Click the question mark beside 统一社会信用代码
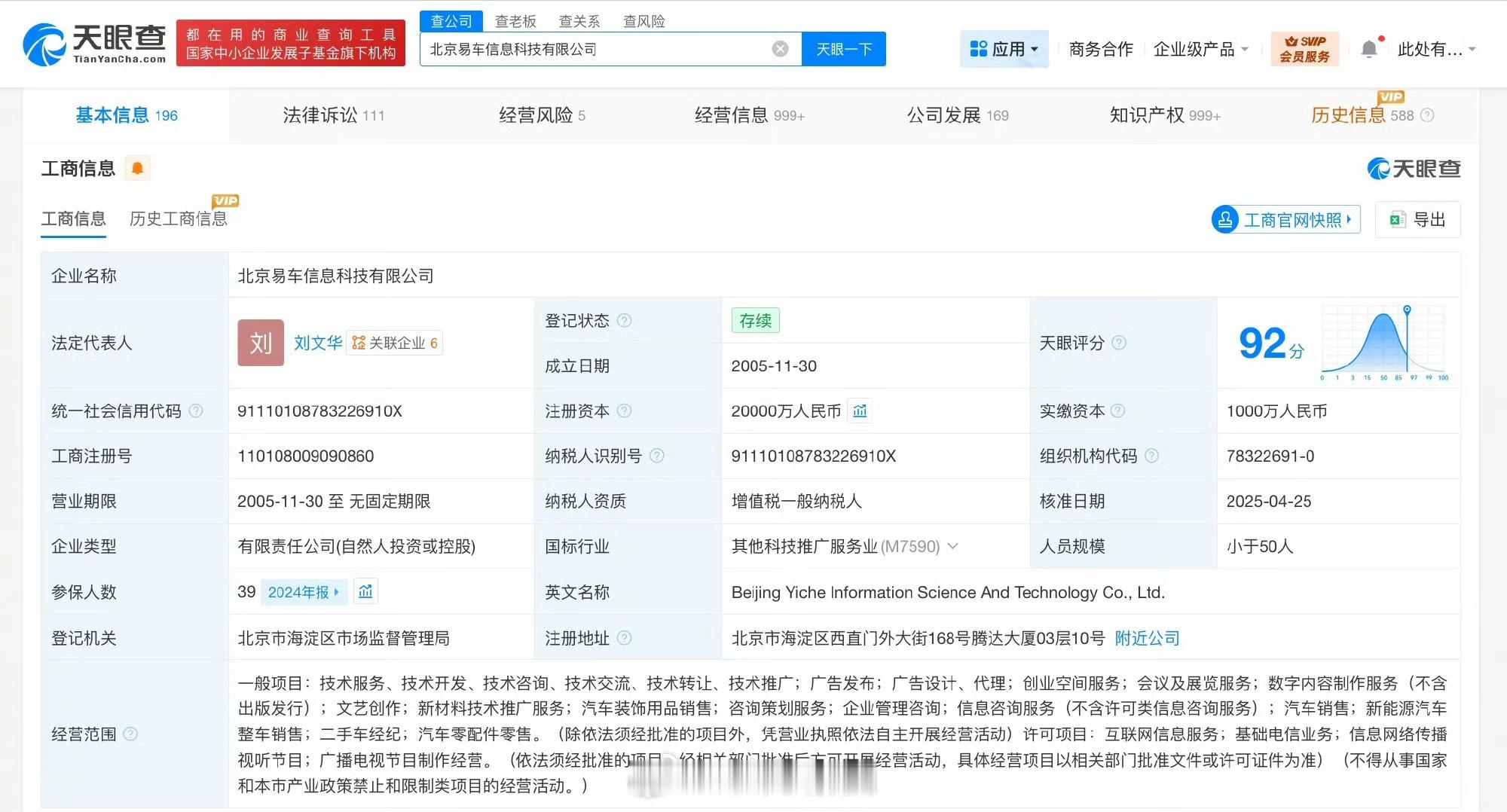Viewport: 1507px width, 812px height. (195, 411)
